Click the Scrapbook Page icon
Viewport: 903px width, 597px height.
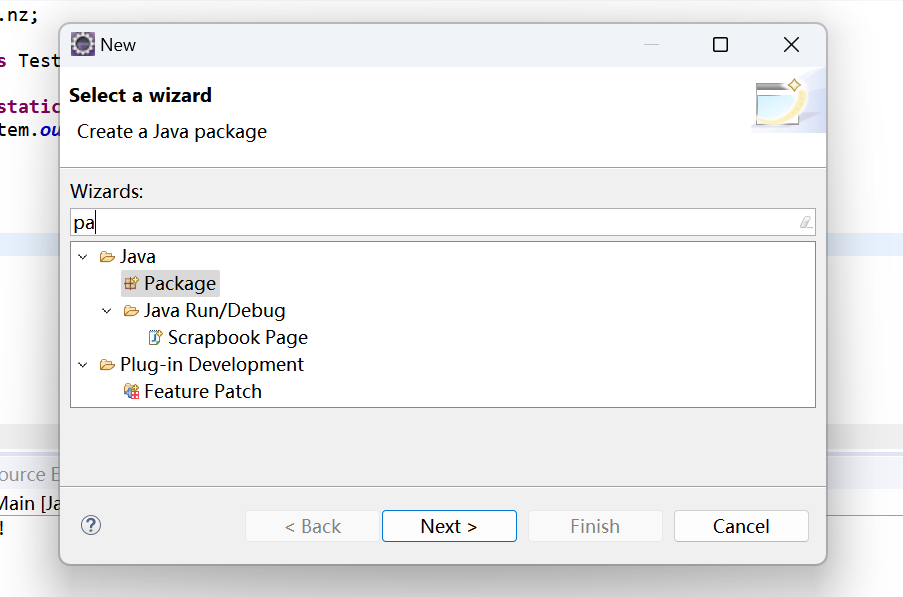[x=155, y=338]
